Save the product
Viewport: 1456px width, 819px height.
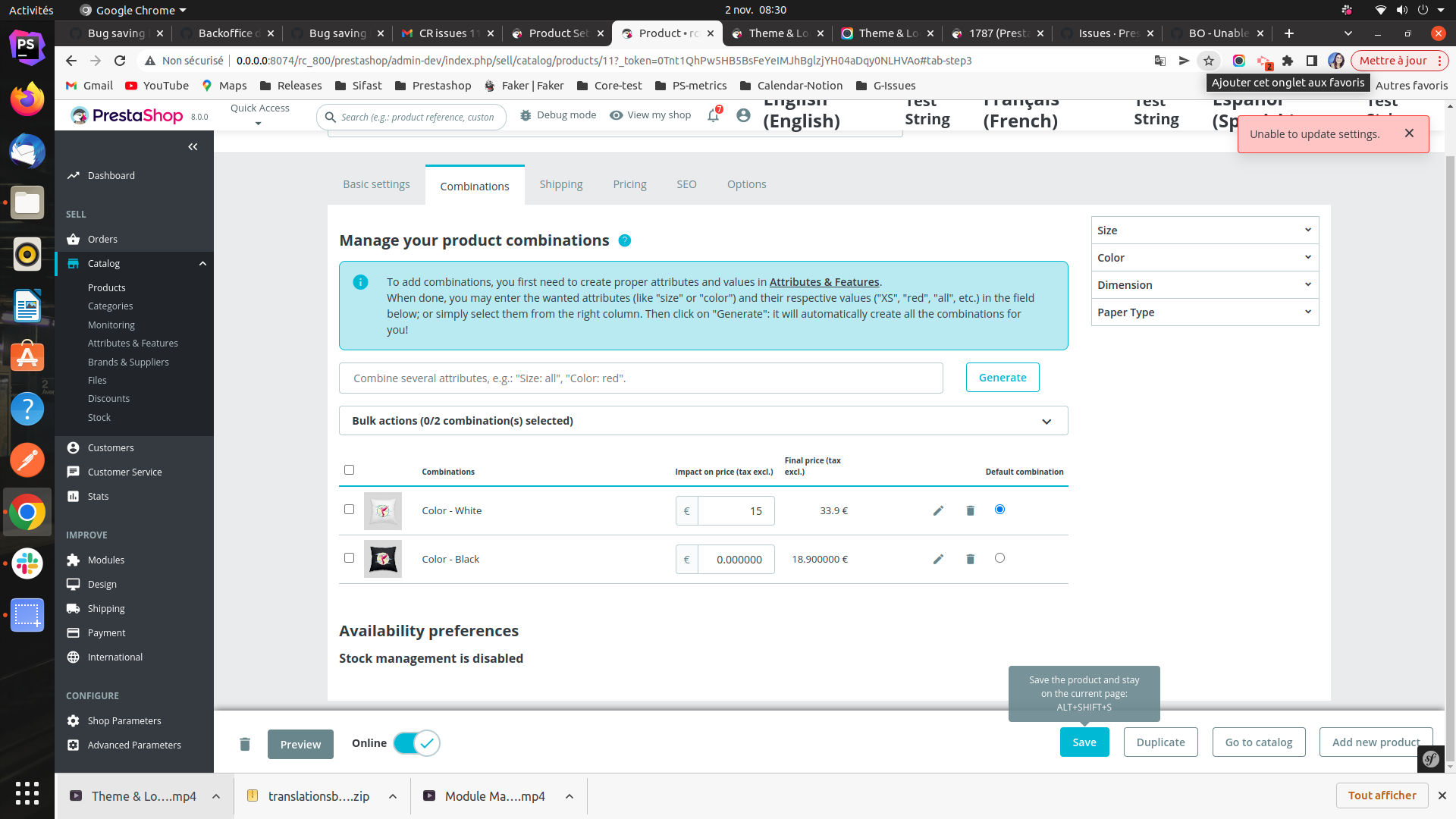point(1084,742)
